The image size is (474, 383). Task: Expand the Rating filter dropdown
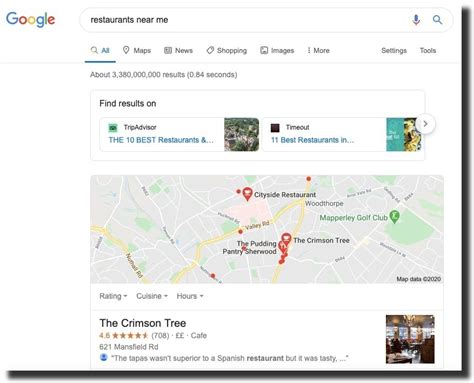tap(113, 296)
